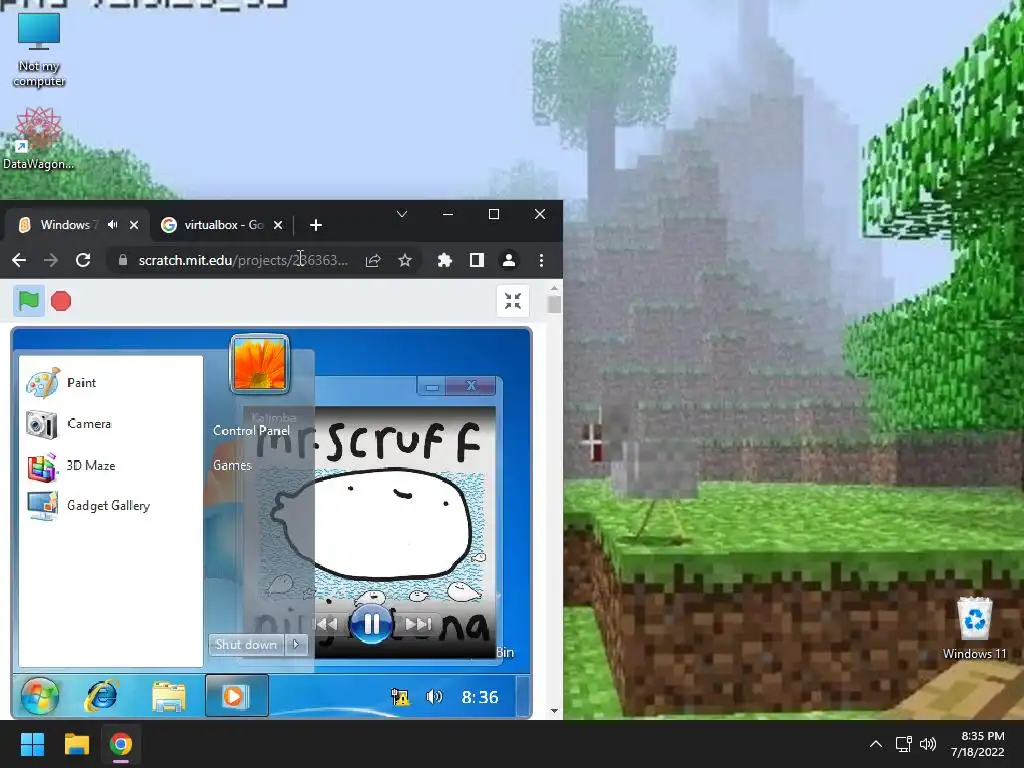Click the Windows 7 tray volume icon
Viewport: 1024px width, 768px height.
pyautogui.click(x=434, y=697)
